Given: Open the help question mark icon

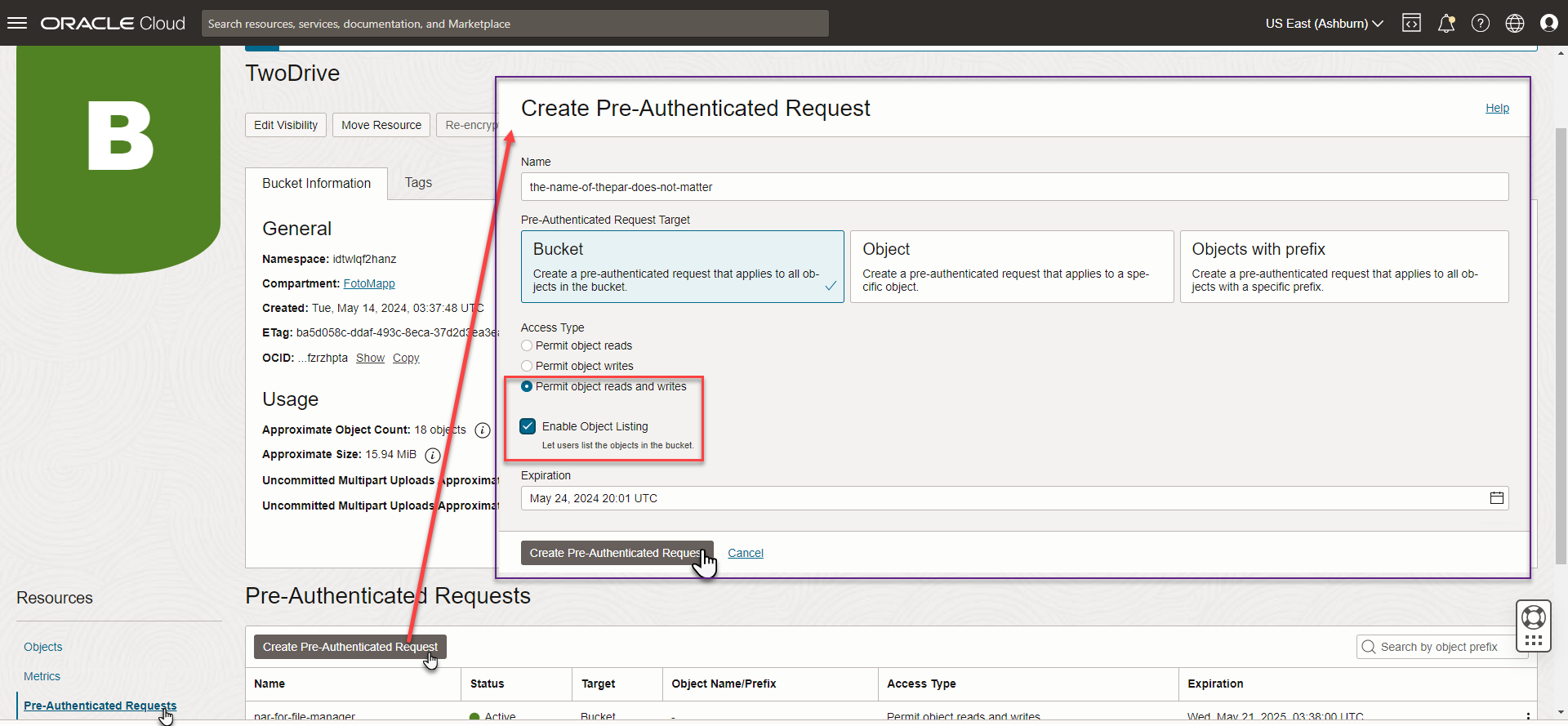Looking at the screenshot, I should [1481, 23].
